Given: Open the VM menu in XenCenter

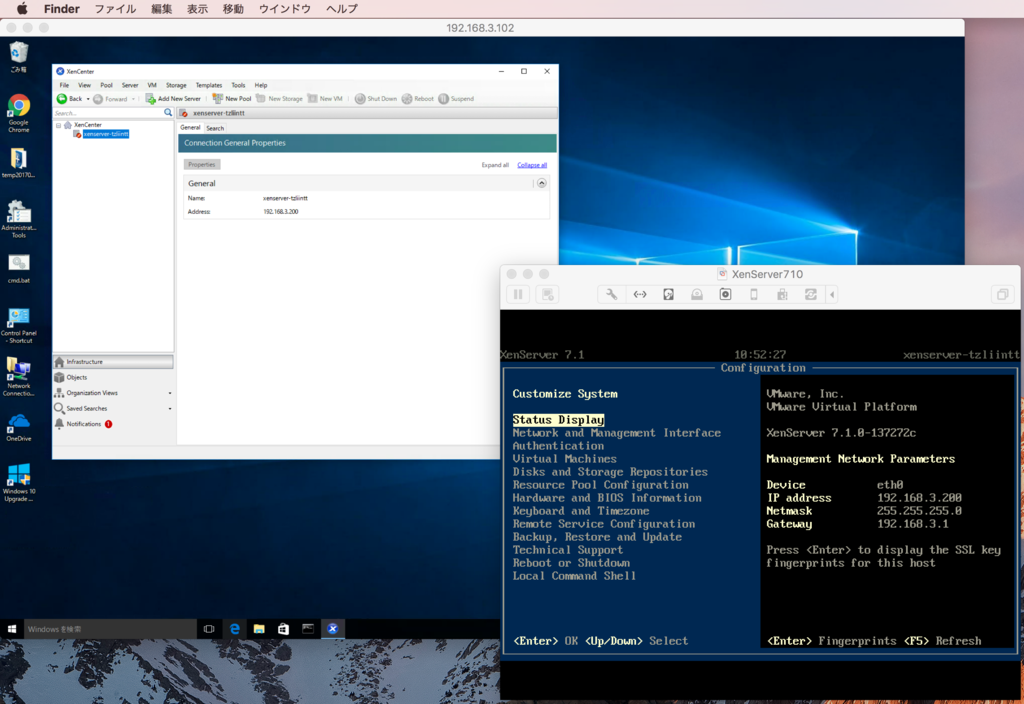Looking at the screenshot, I should click(x=152, y=85).
